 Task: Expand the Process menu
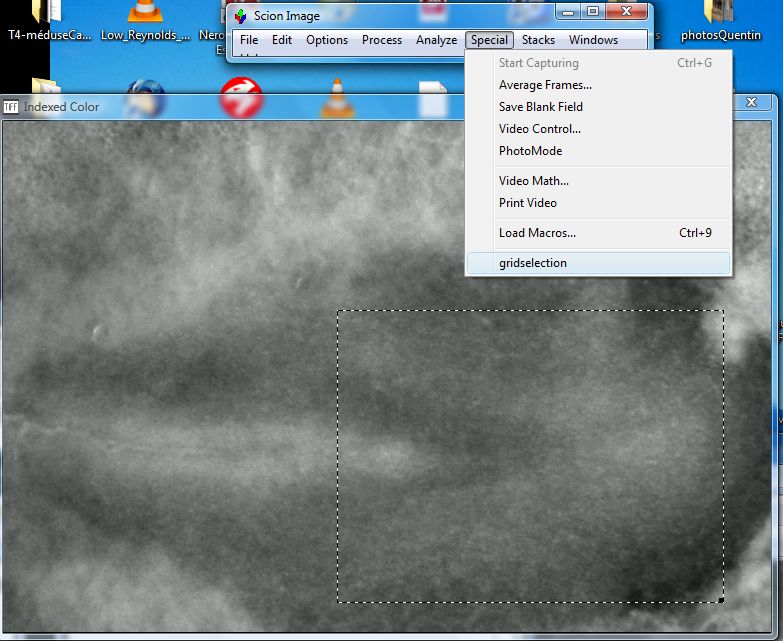point(382,40)
